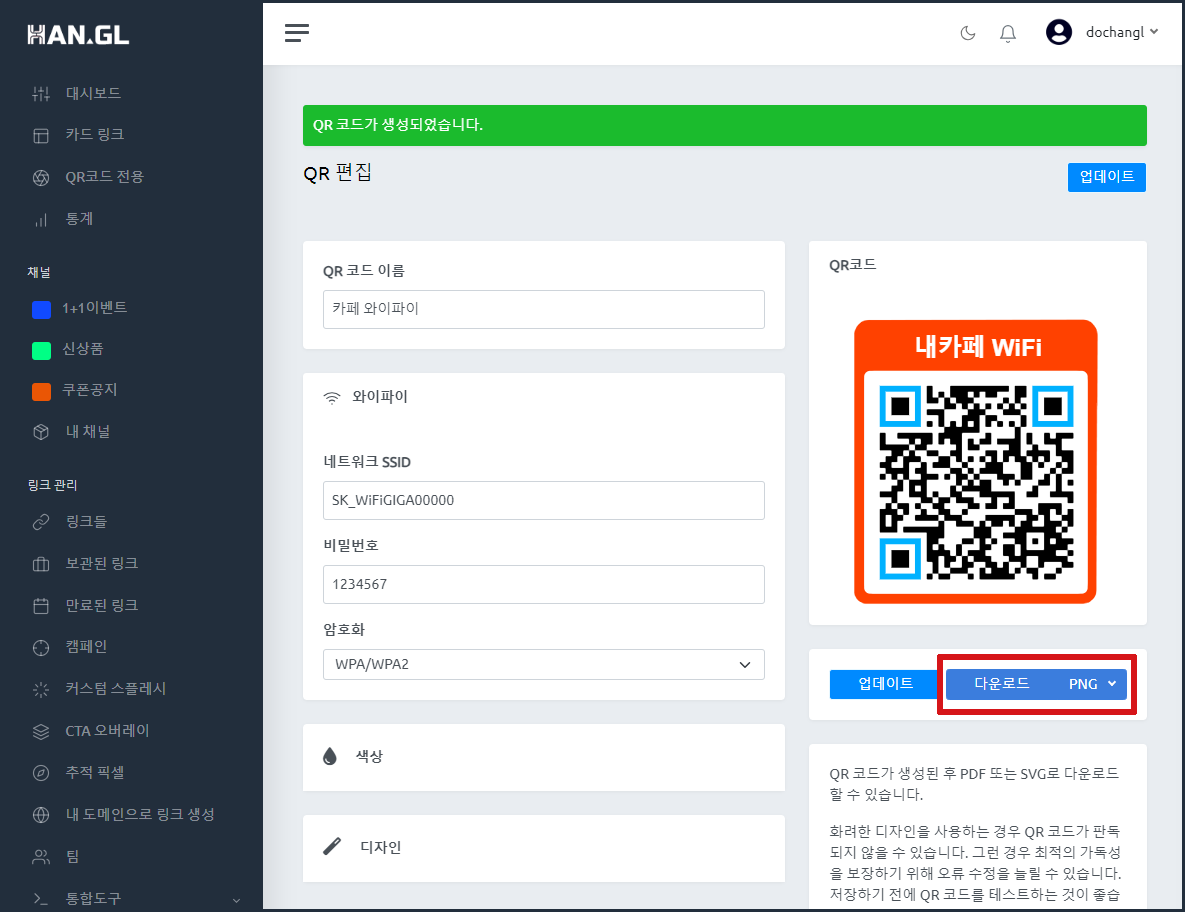This screenshot has width=1185, height=912.
Task: Click the 다운로드 button
Action: click(x=1001, y=684)
